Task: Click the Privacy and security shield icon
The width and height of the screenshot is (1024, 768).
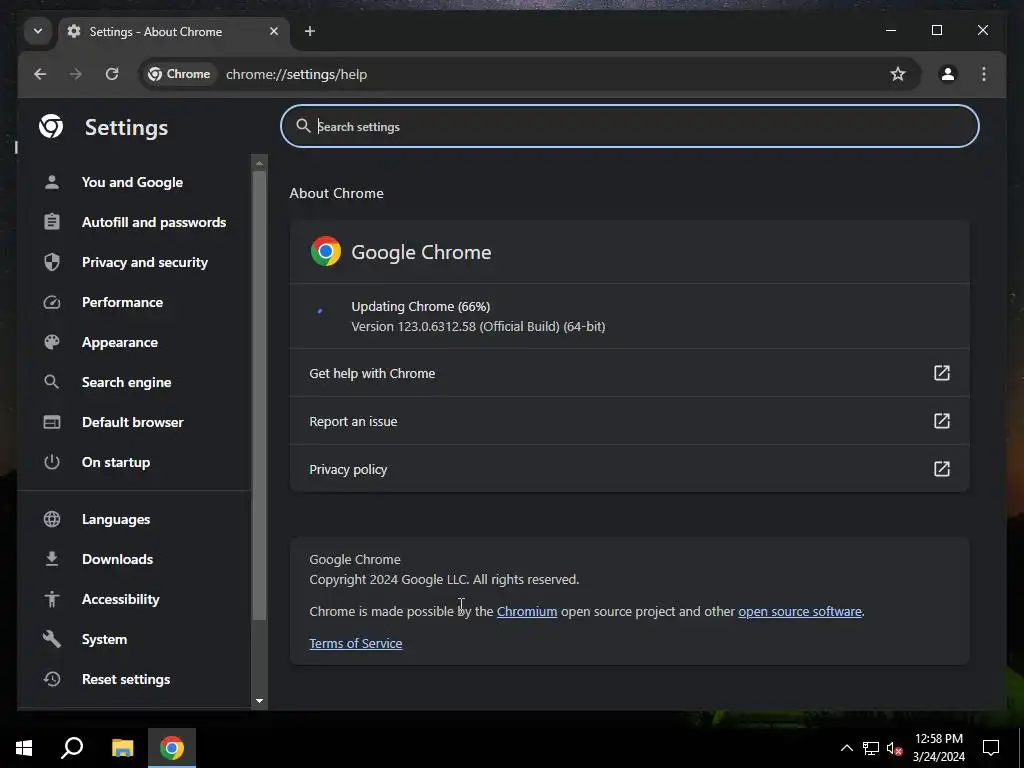Action: pyautogui.click(x=52, y=262)
